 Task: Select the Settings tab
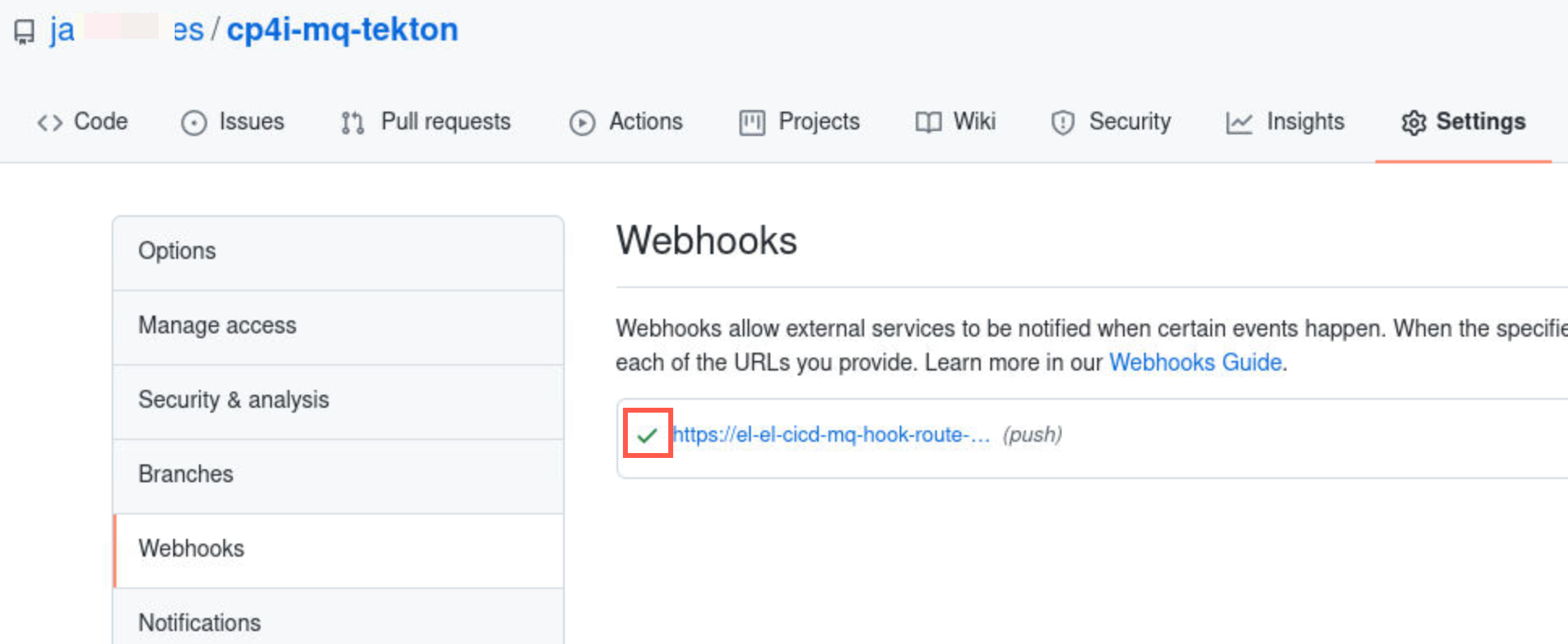pyautogui.click(x=1464, y=121)
